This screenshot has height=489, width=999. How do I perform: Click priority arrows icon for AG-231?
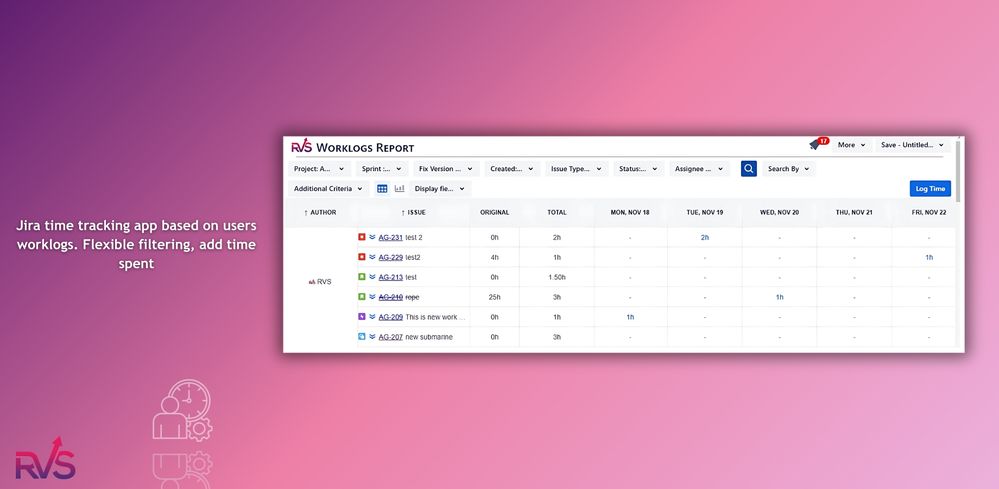(372, 237)
